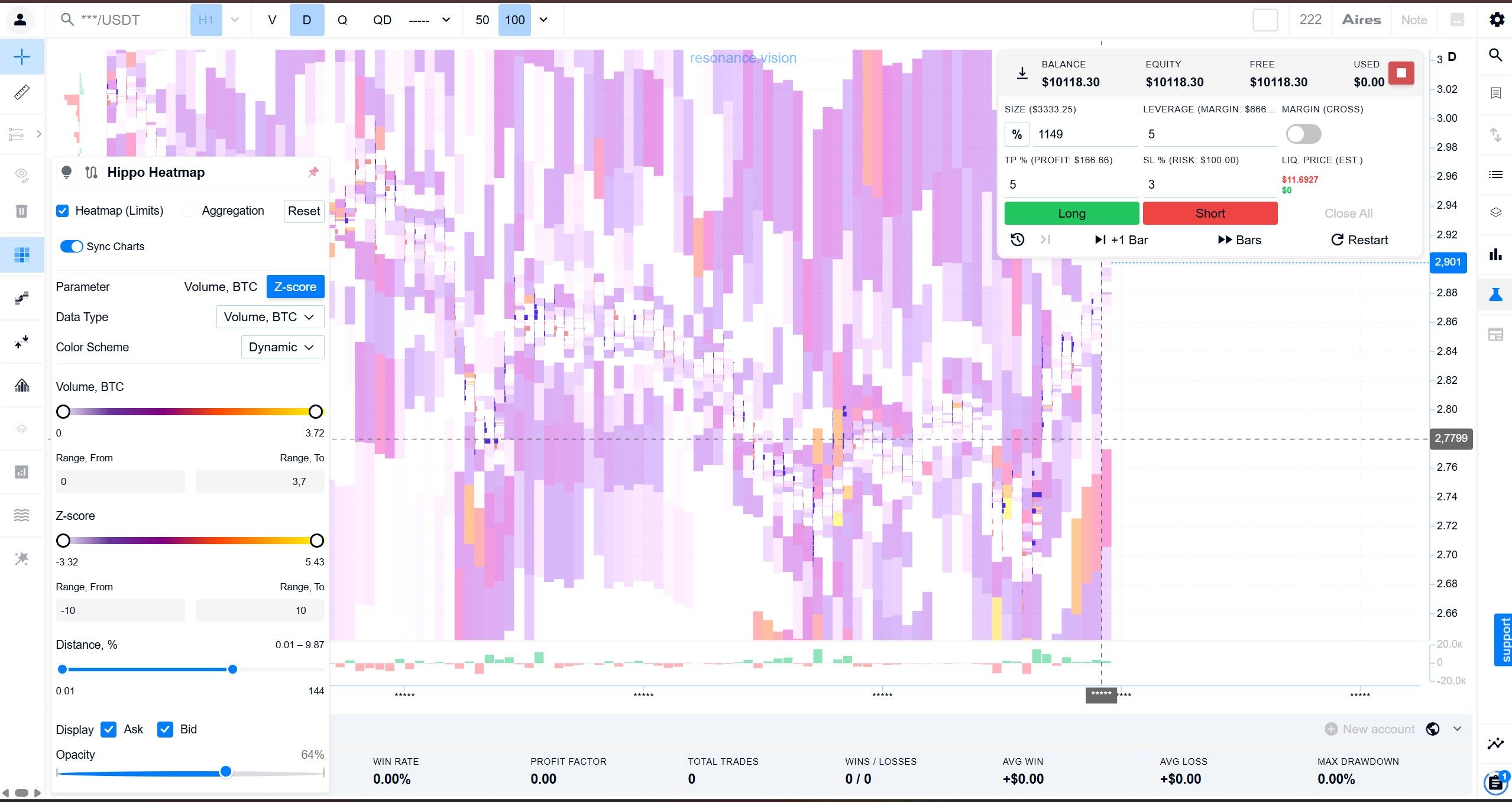Open the layers icon in right sidebar
The width and height of the screenshot is (1512, 802).
pyautogui.click(x=1495, y=212)
